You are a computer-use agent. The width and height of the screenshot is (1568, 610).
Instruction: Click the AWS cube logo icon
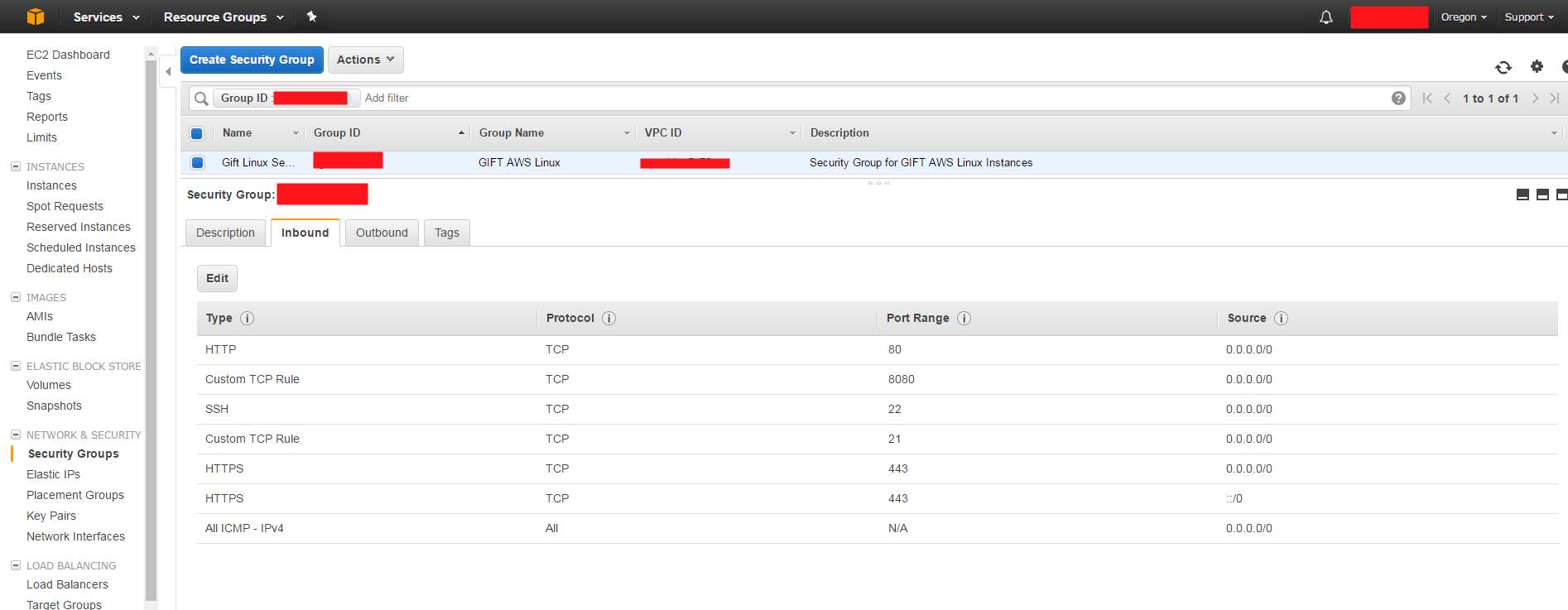point(36,17)
